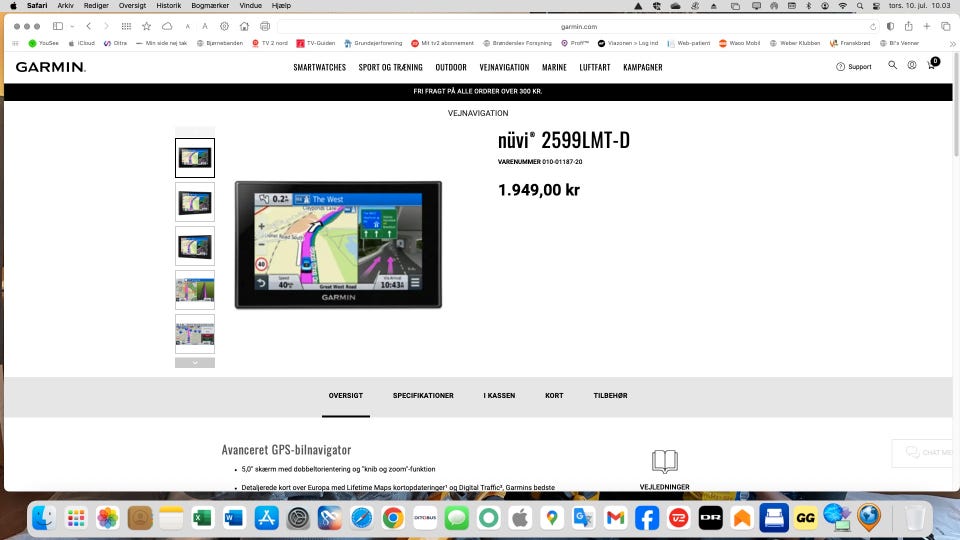Select the fourth thumbnail with map view

click(195, 290)
